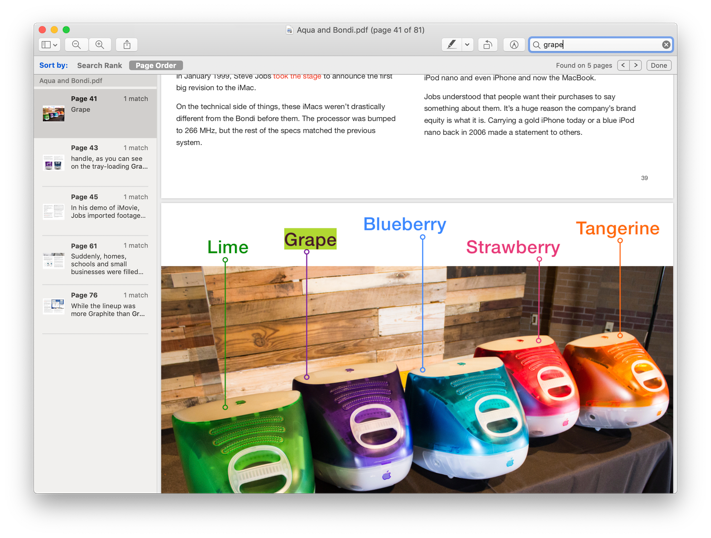The width and height of the screenshot is (711, 538).
Task: Click the green full screen button
Action: pos(66,30)
